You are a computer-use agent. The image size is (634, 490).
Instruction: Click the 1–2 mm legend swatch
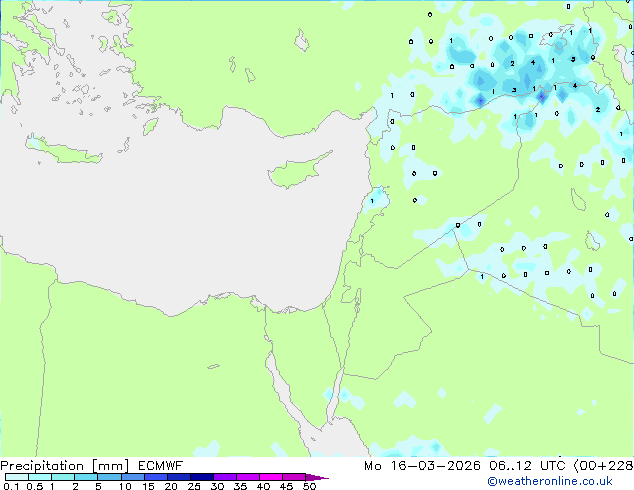point(63,477)
